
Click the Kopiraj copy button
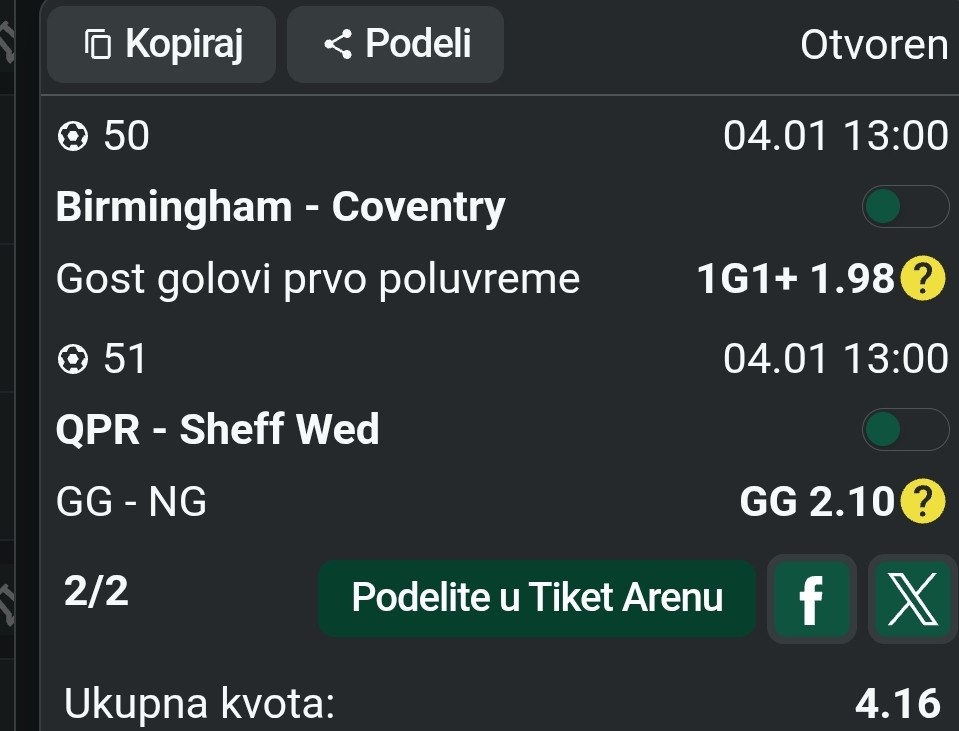[x=162, y=44]
